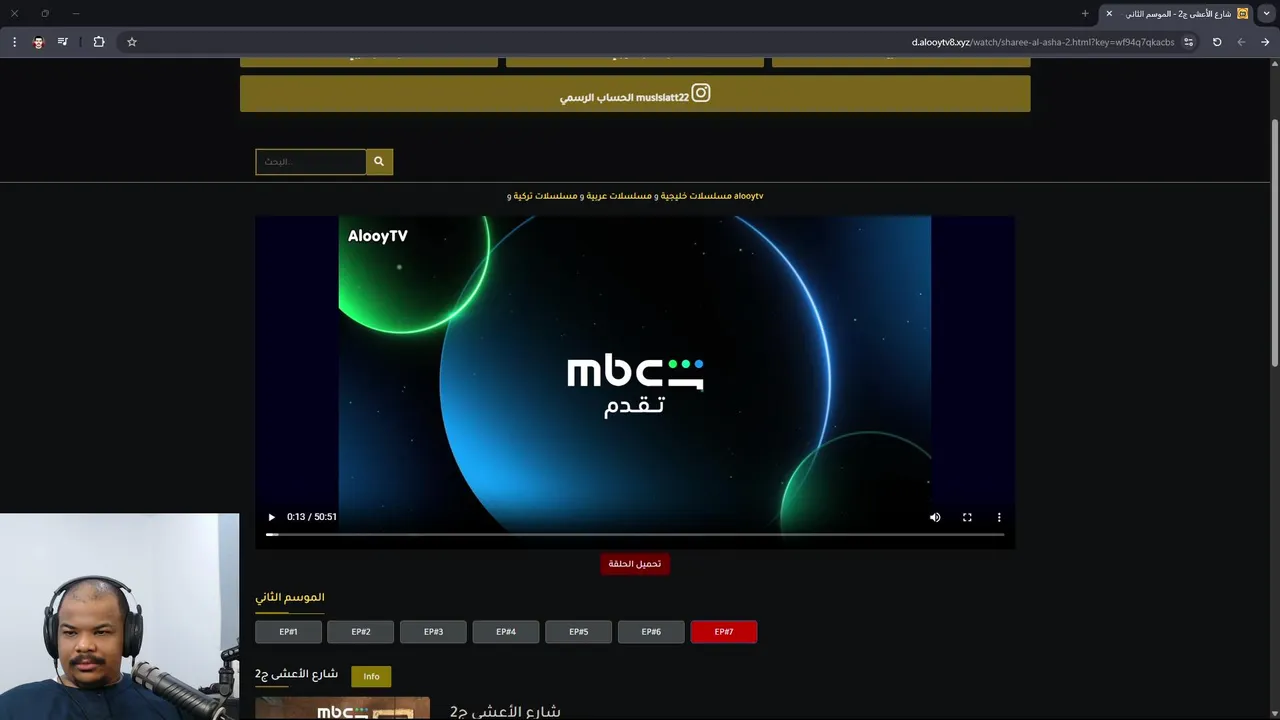Restore the Chrome window size
1280x720 pixels.
click(45, 14)
